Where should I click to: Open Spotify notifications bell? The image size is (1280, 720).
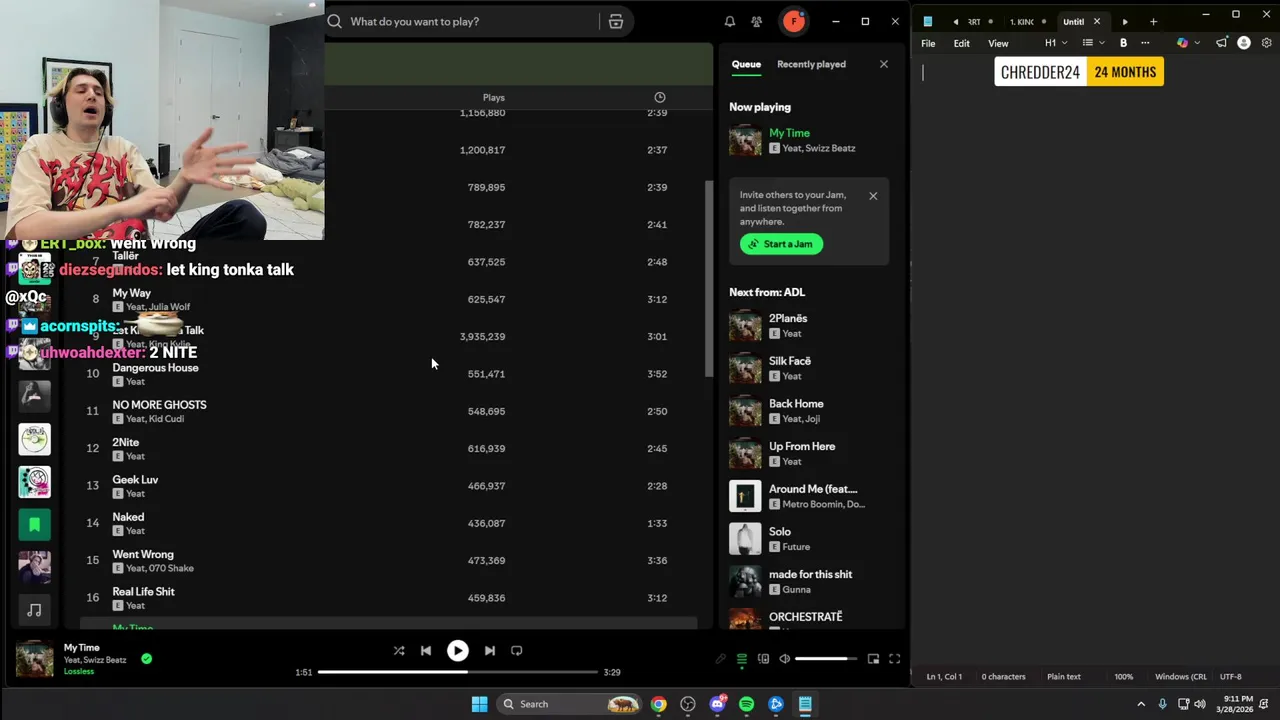730,21
